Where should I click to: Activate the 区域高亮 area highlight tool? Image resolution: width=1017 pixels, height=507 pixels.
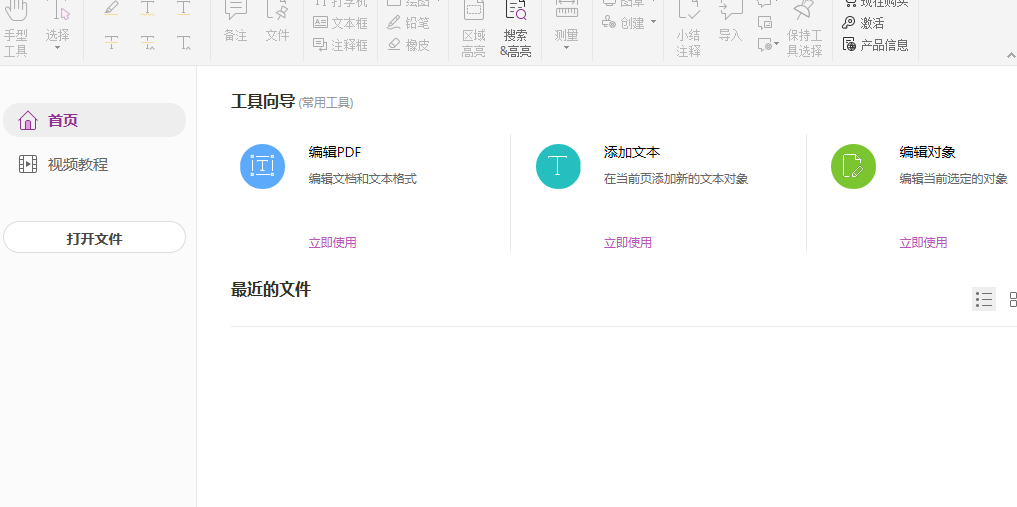pyautogui.click(x=473, y=29)
